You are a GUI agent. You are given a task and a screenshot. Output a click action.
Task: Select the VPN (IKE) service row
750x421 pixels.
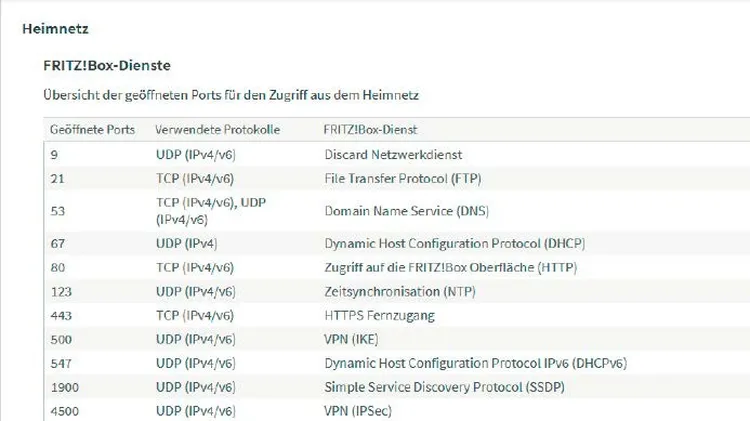(x=397, y=339)
